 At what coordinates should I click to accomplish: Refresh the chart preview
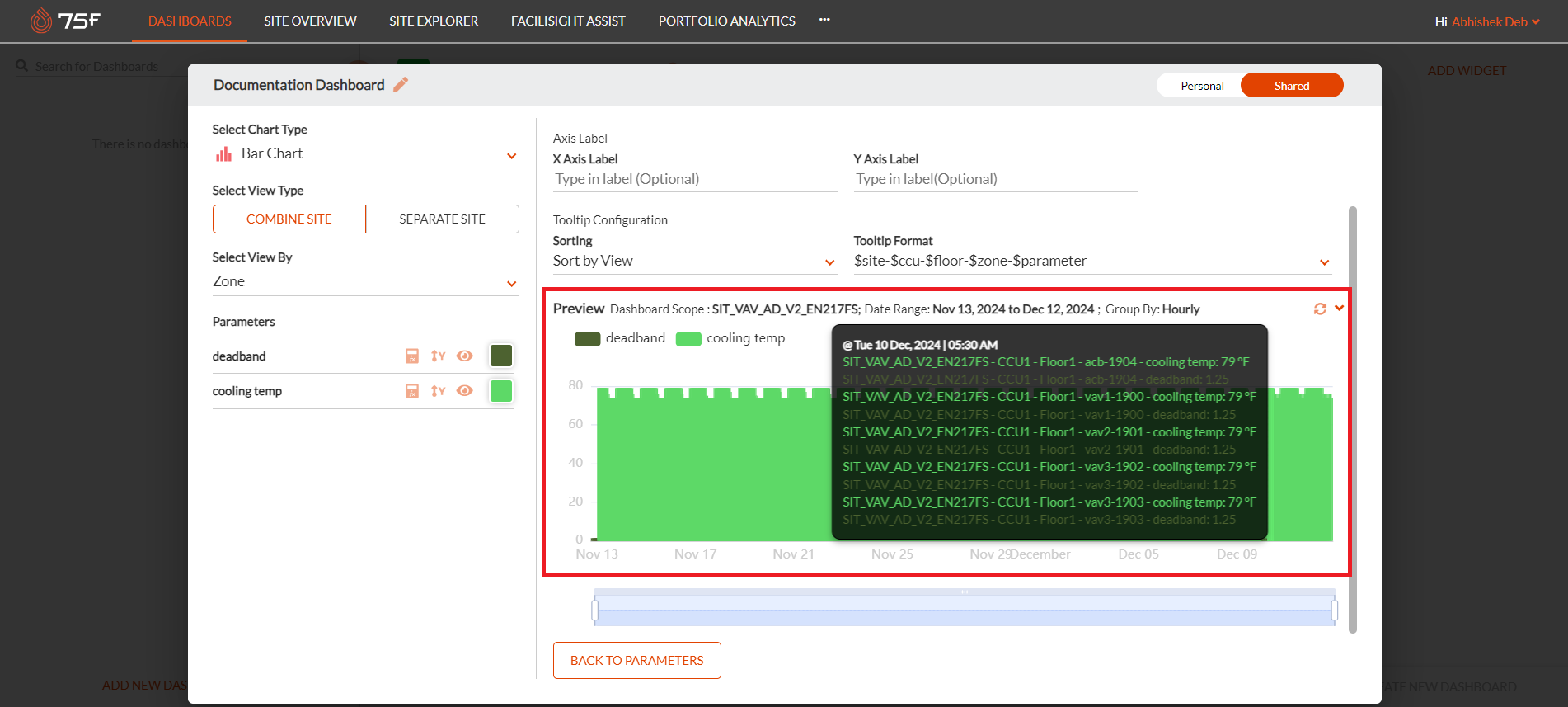(1320, 309)
